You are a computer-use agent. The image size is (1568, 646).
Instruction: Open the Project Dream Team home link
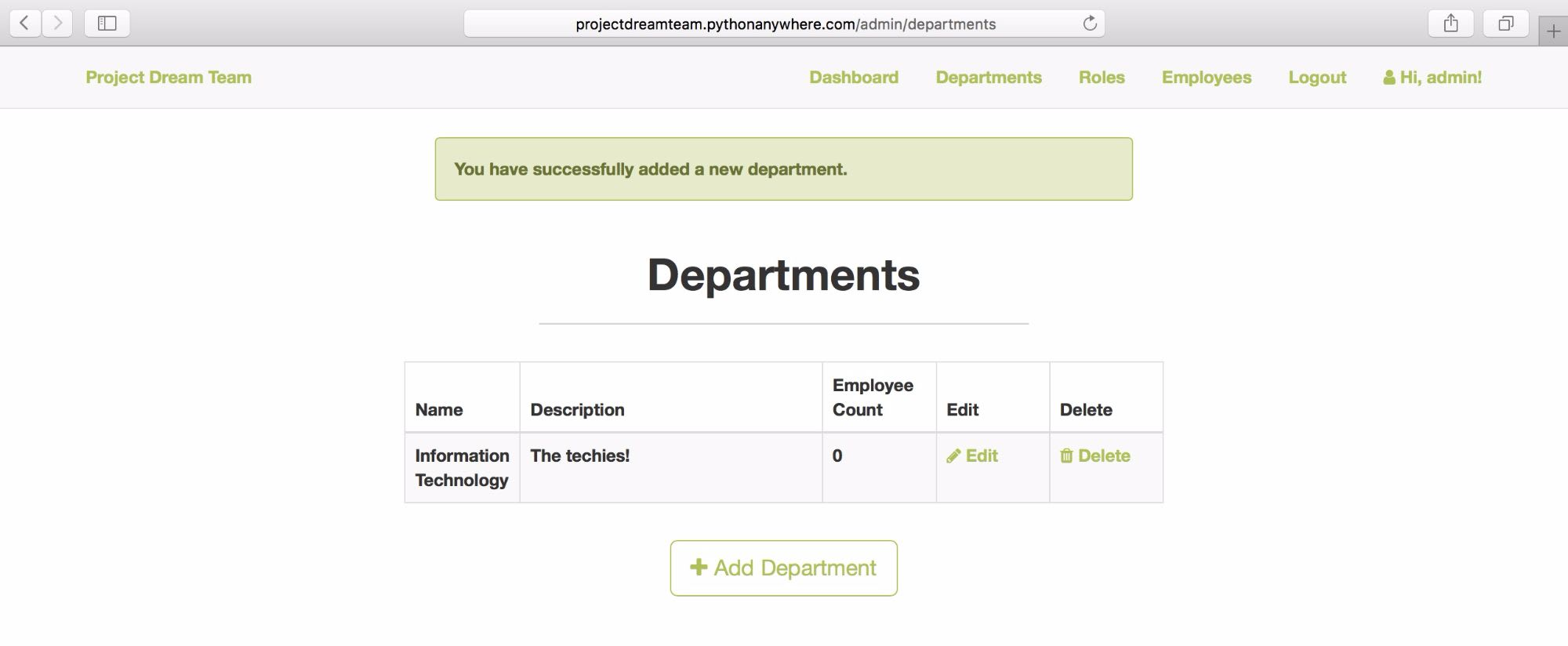pyautogui.click(x=169, y=77)
